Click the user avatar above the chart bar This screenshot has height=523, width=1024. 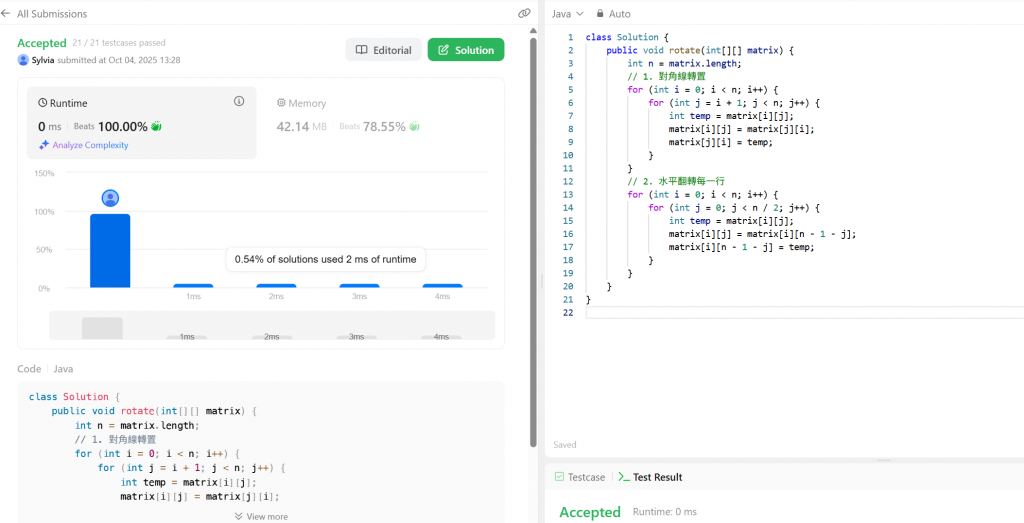(110, 198)
